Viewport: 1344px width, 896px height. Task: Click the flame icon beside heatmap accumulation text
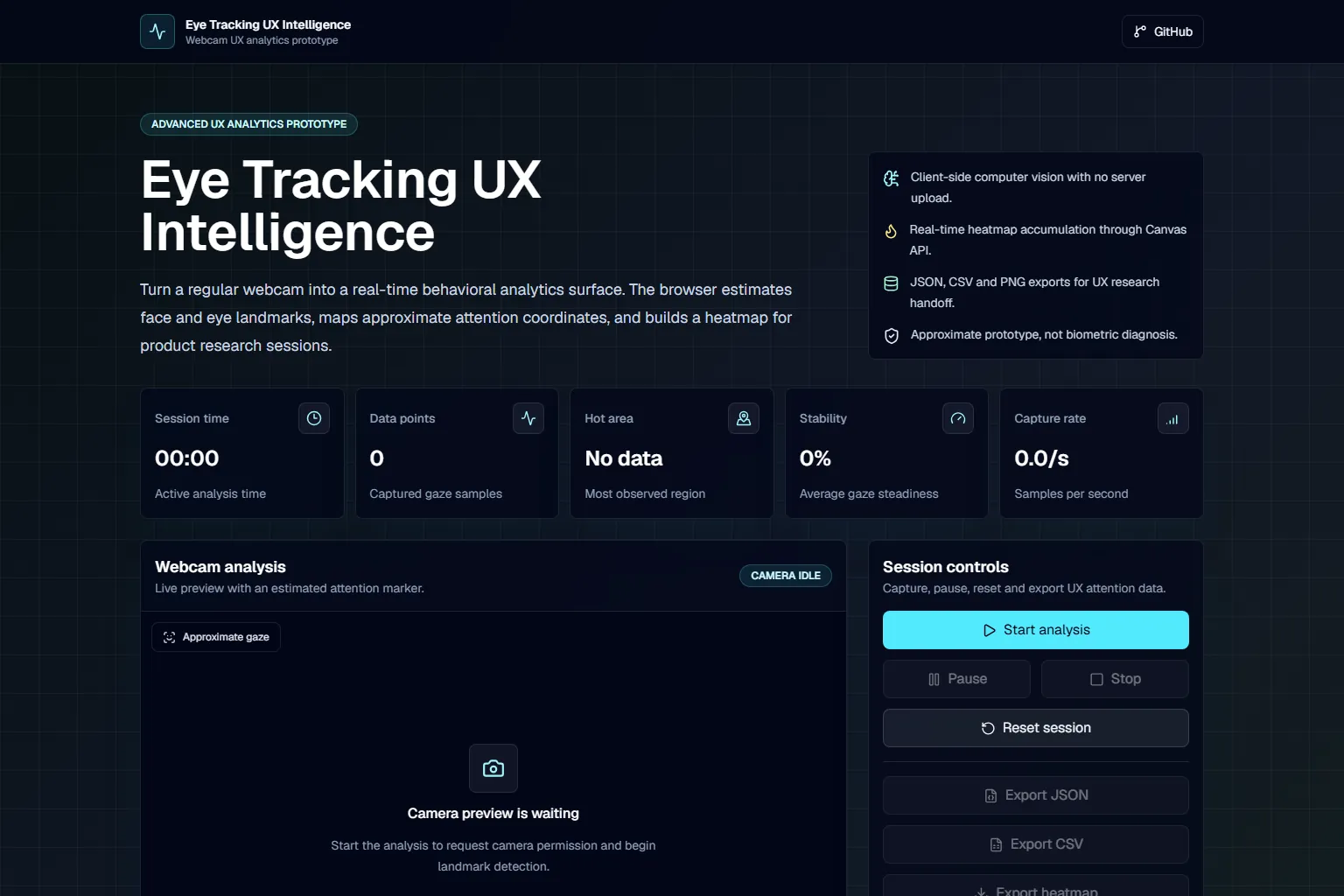tap(891, 231)
